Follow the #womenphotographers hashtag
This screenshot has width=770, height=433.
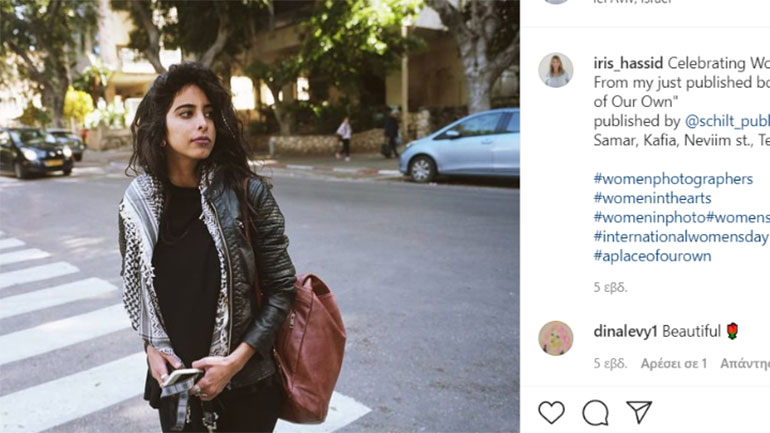tap(673, 179)
